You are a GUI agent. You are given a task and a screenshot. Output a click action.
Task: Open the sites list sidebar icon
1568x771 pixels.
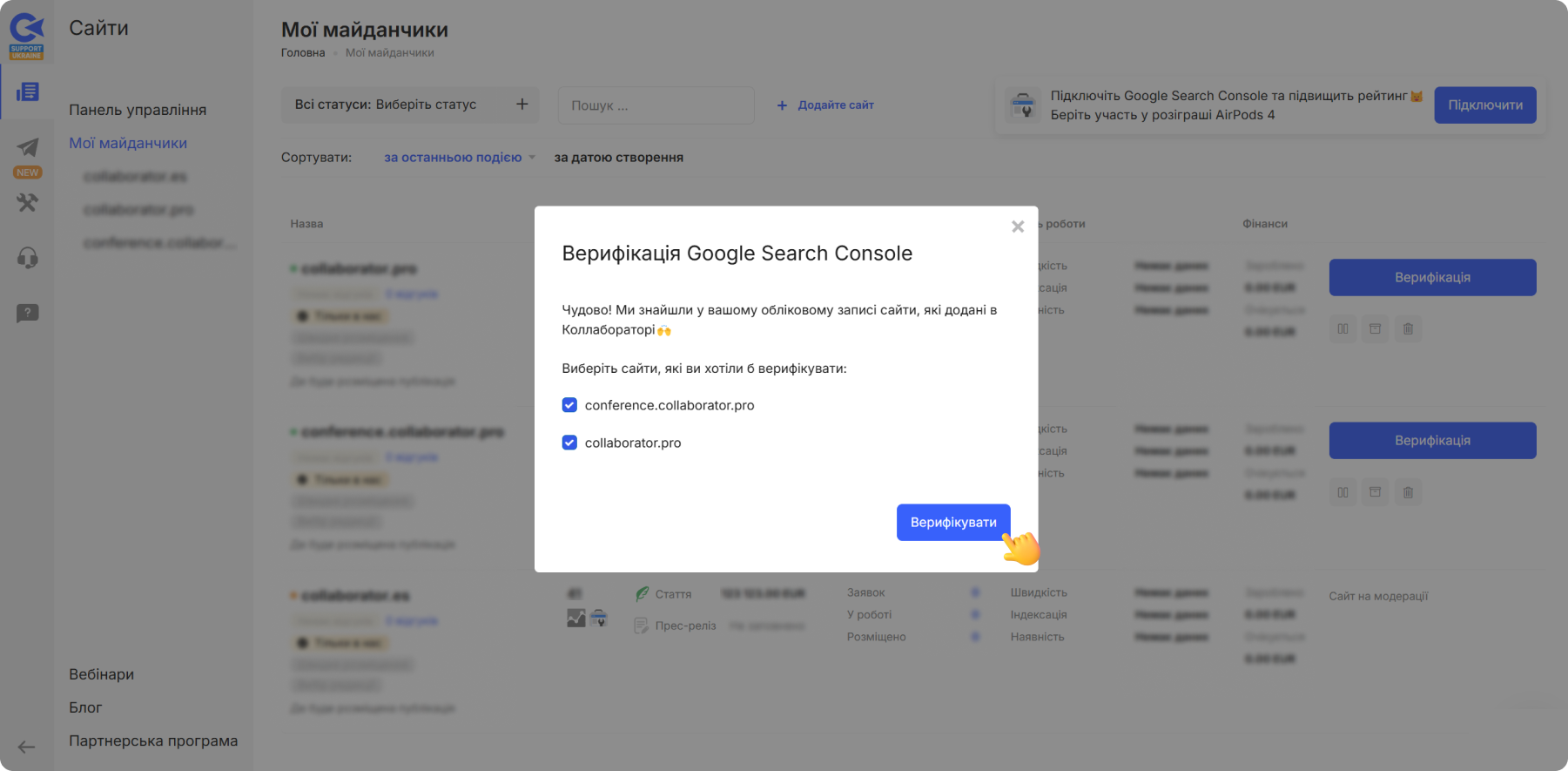tap(27, 91)
